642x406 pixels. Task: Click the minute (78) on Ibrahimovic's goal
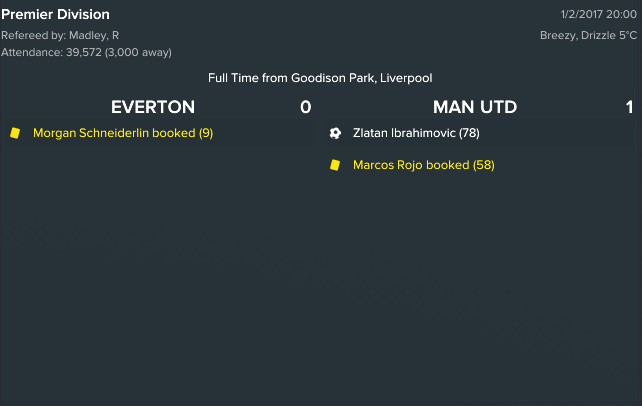pos(469,133)
